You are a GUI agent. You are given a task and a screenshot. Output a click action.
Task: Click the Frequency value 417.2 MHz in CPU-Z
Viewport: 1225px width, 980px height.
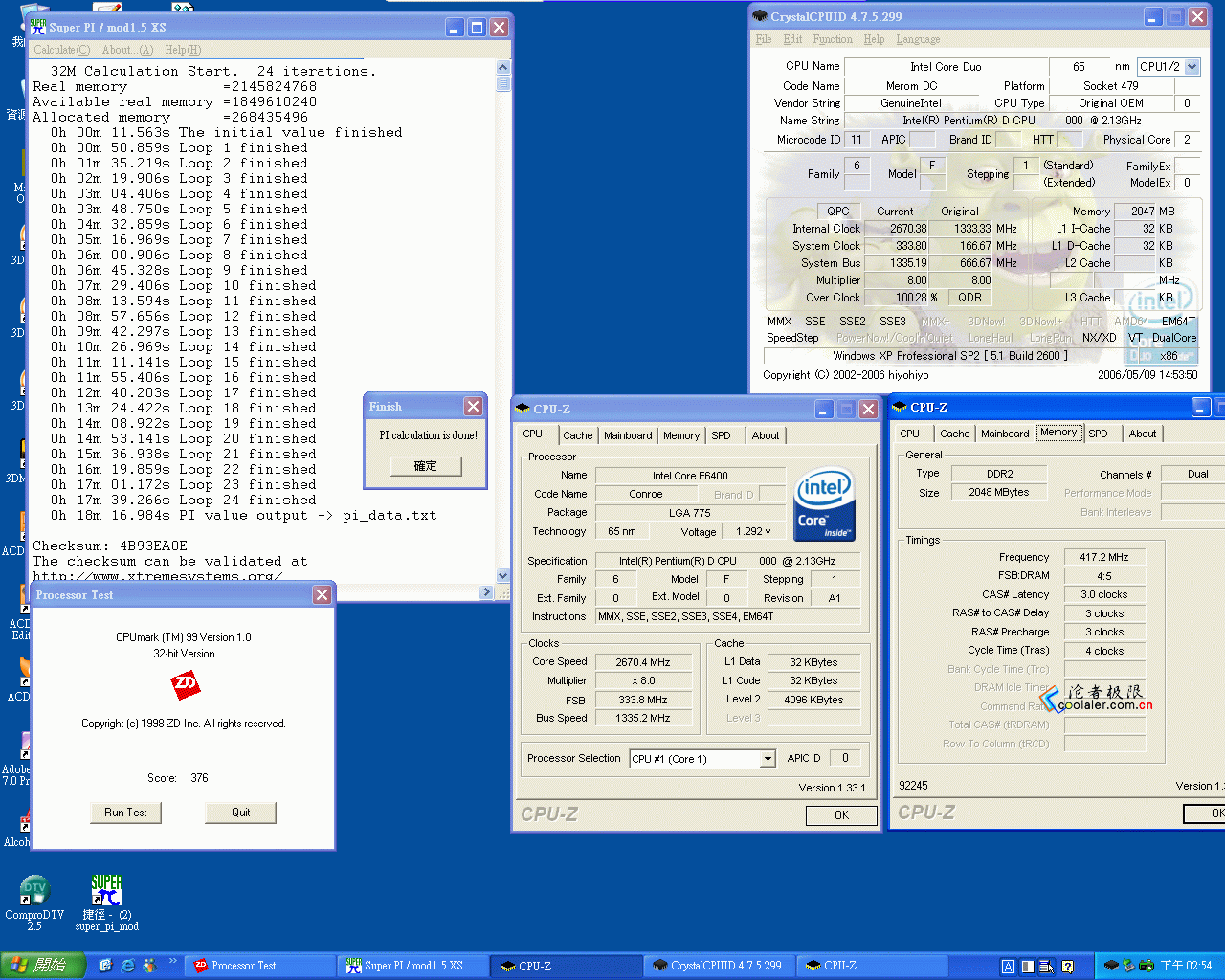click(x=1104, y=557)
